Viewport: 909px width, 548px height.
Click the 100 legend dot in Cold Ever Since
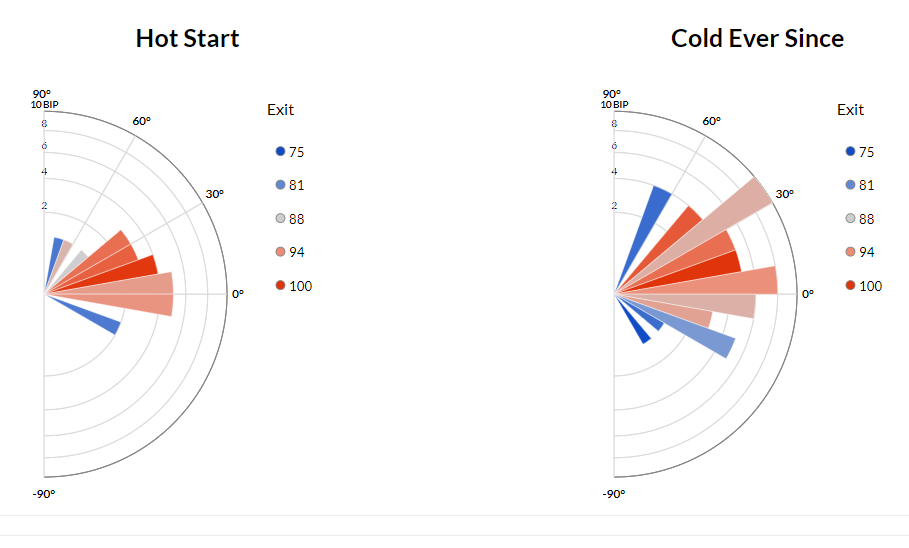tap(850, 286)
